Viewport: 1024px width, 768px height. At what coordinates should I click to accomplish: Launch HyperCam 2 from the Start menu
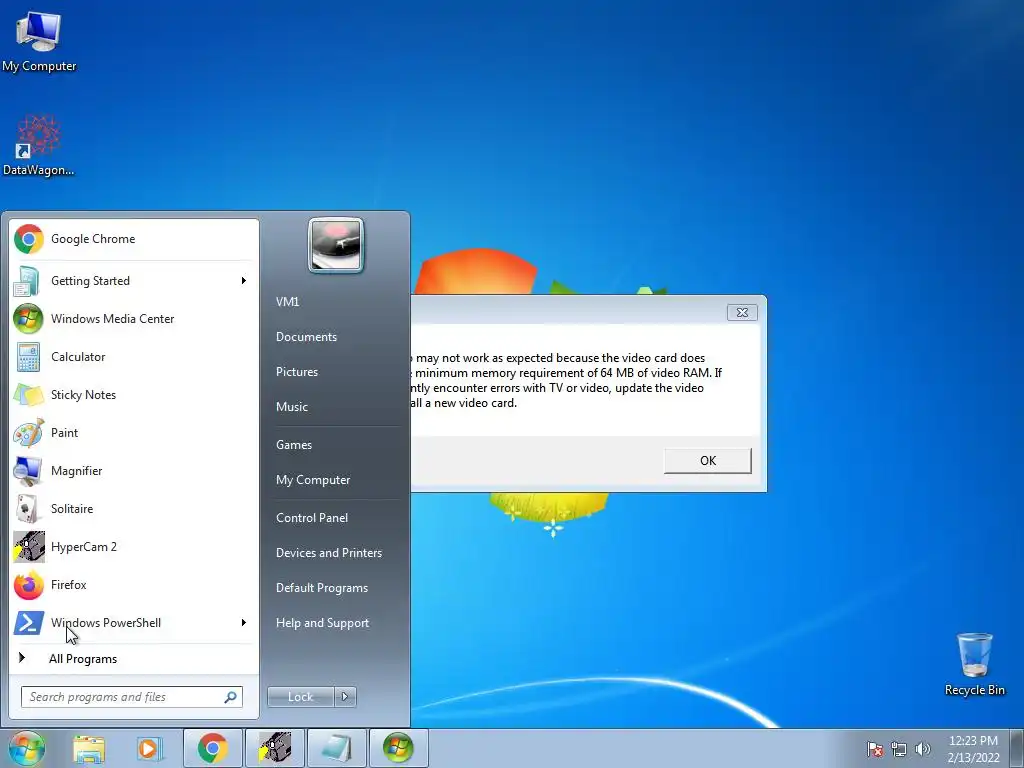[134, 547]
